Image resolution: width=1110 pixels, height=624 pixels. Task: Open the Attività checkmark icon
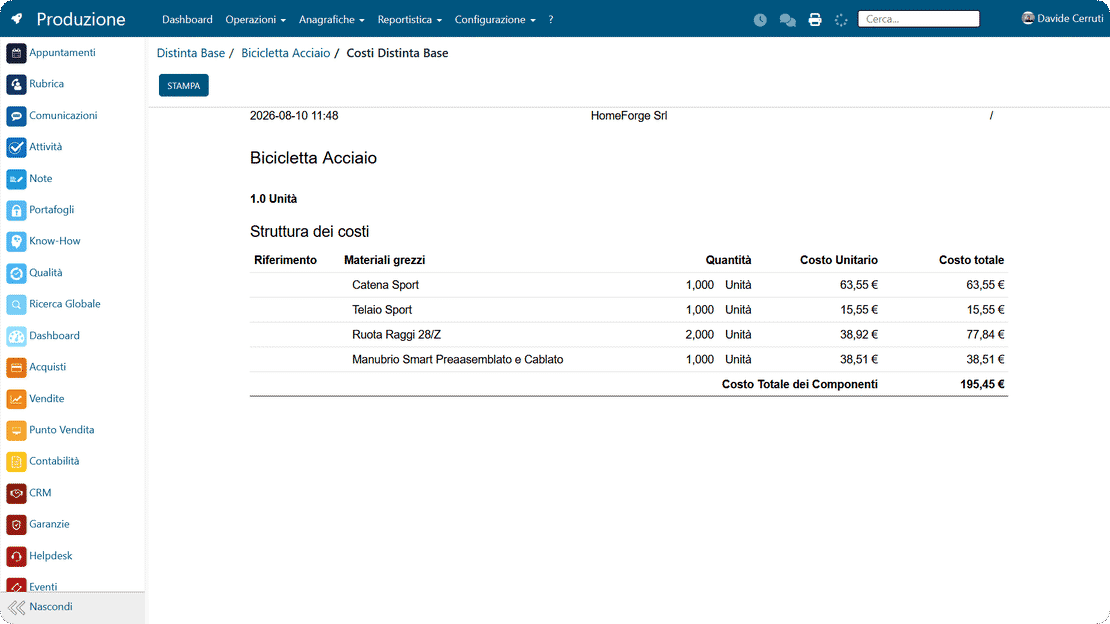(16, 147)
